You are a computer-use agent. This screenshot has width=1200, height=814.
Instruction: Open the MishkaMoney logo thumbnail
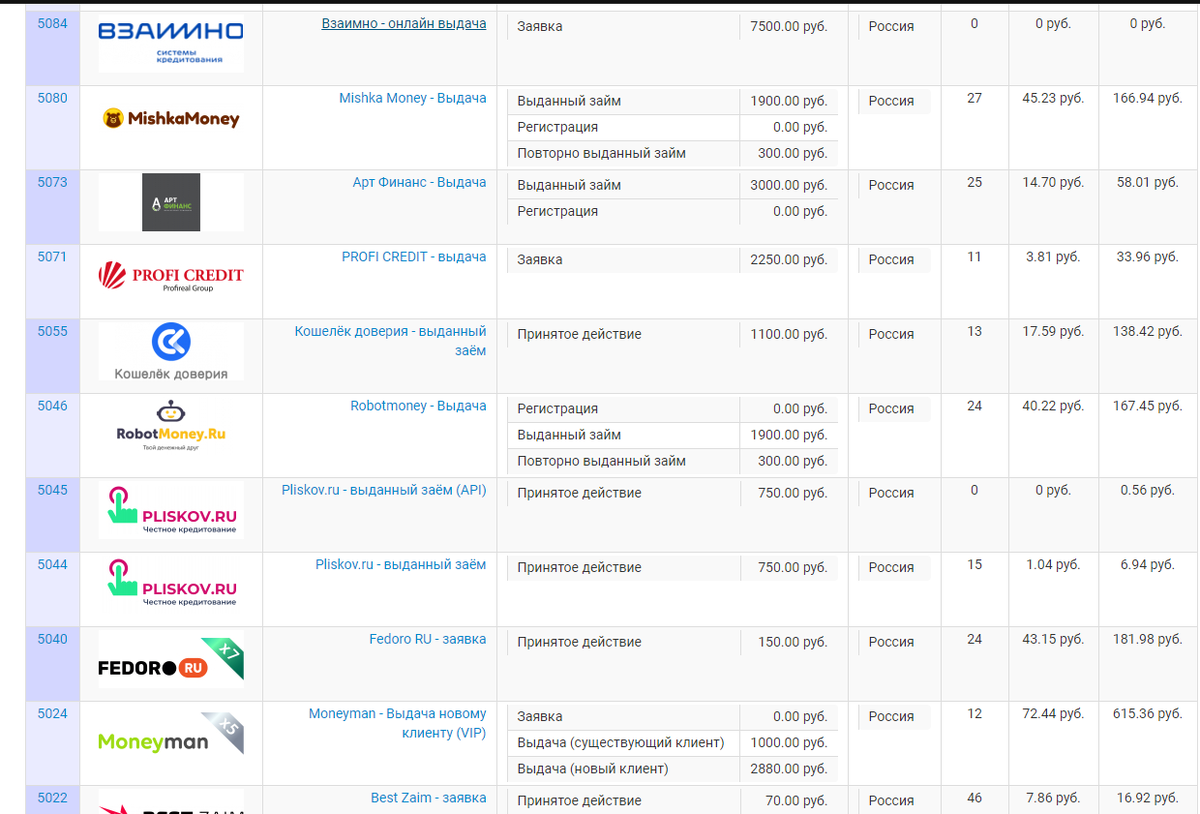pos(171,119)
